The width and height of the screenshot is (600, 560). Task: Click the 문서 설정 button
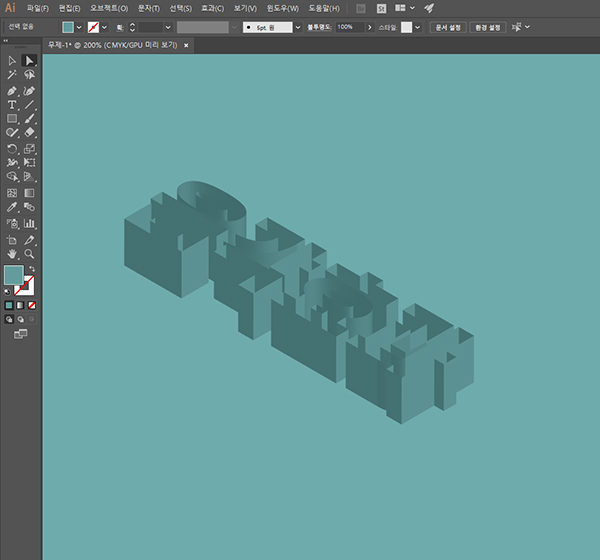click(448, 28)
